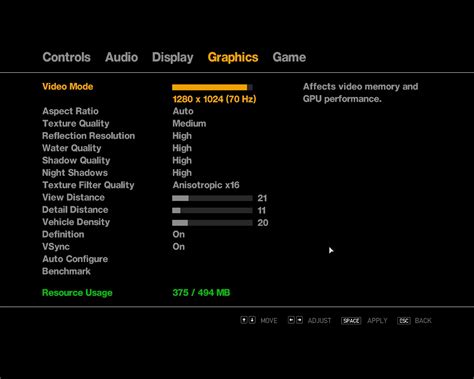Select the Graphics tab
This screenshot has height=379, width=474.
pos(233,58)
